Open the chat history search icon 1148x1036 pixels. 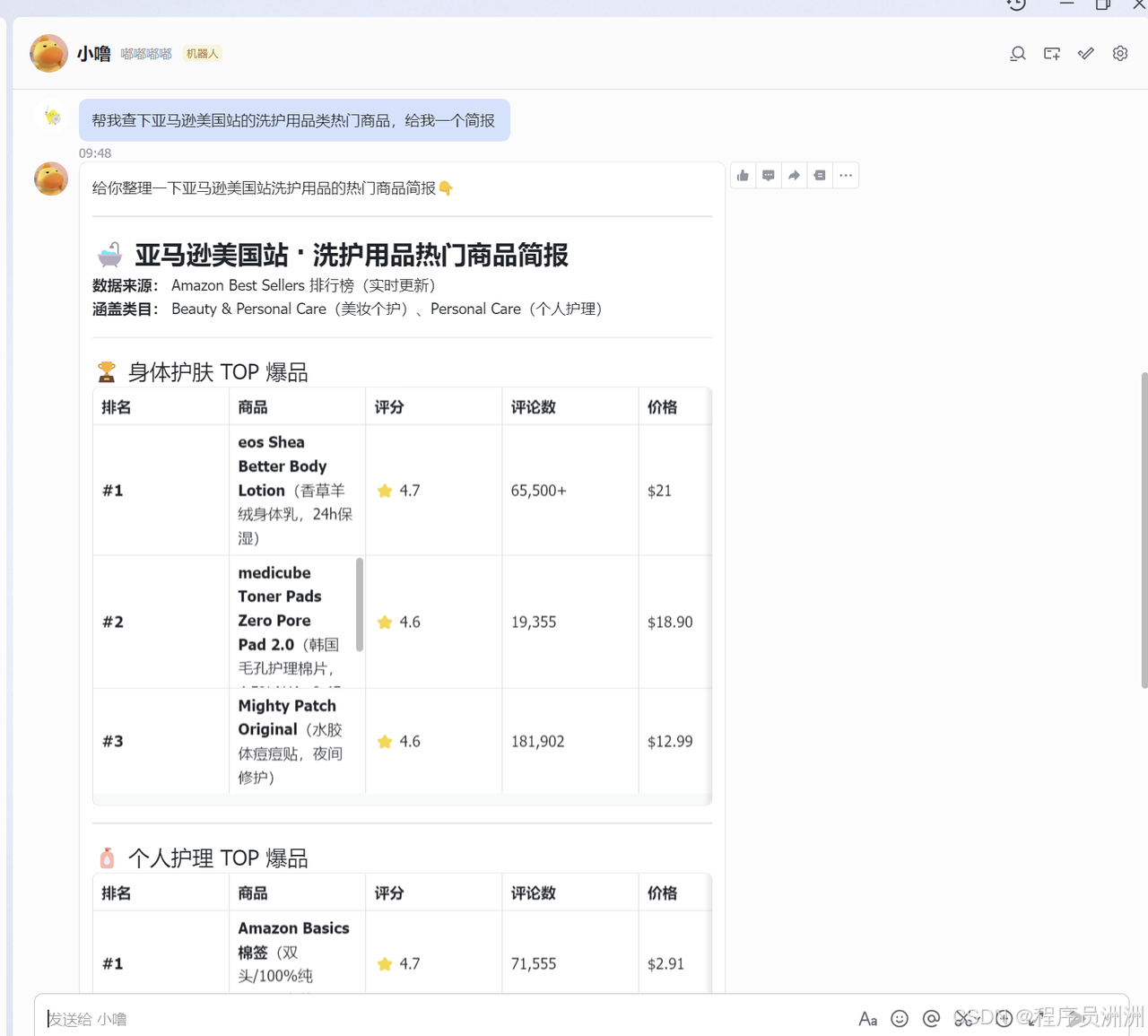(1018, 54)
